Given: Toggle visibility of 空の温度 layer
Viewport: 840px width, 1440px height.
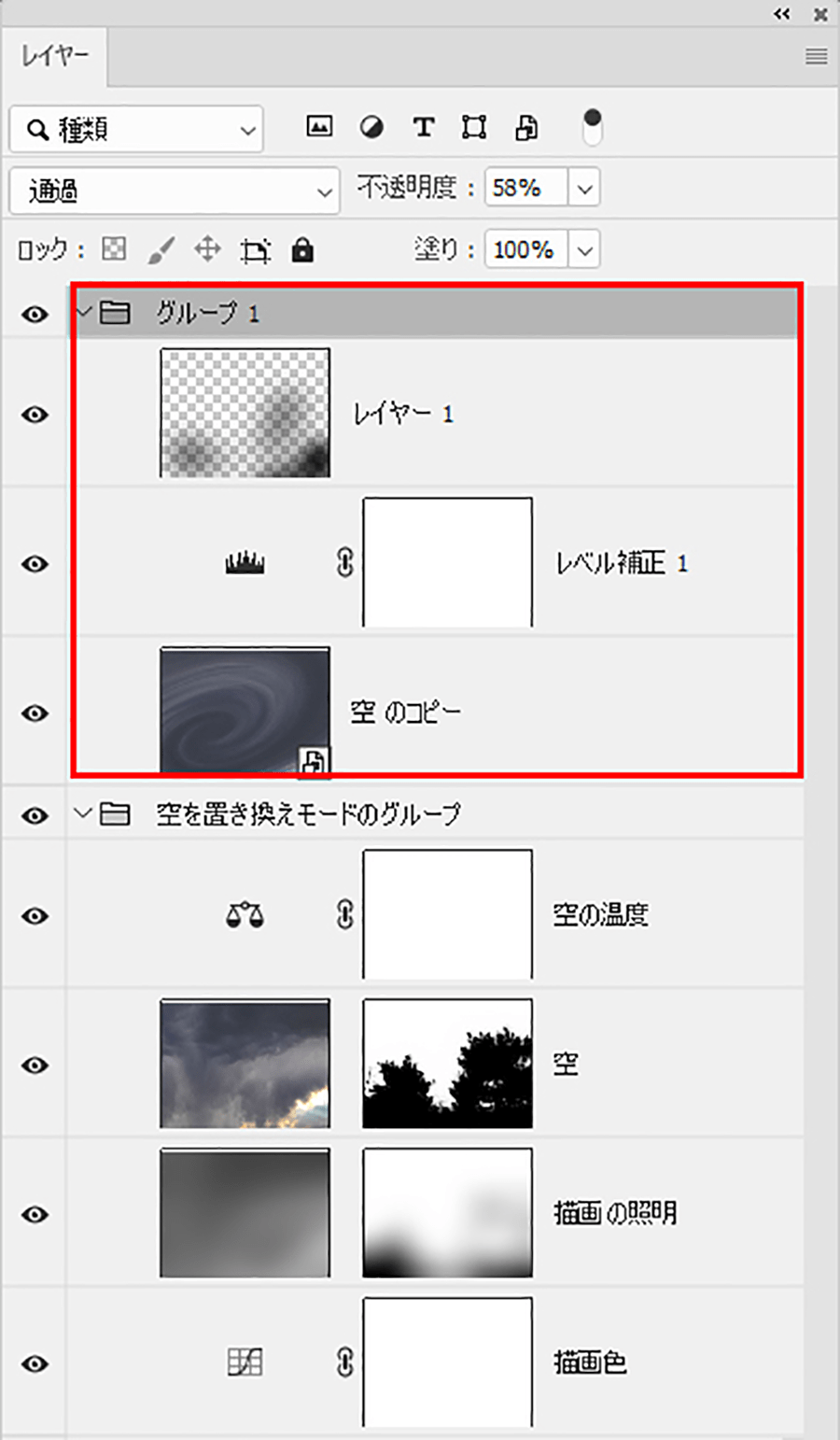Looking at the screenshot, I should click(x=35, y=916).
